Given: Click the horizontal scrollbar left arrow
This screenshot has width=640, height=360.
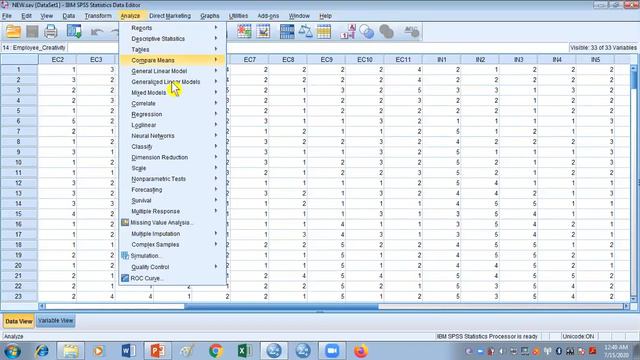Looking at the screenshot, I should (42, 306).
